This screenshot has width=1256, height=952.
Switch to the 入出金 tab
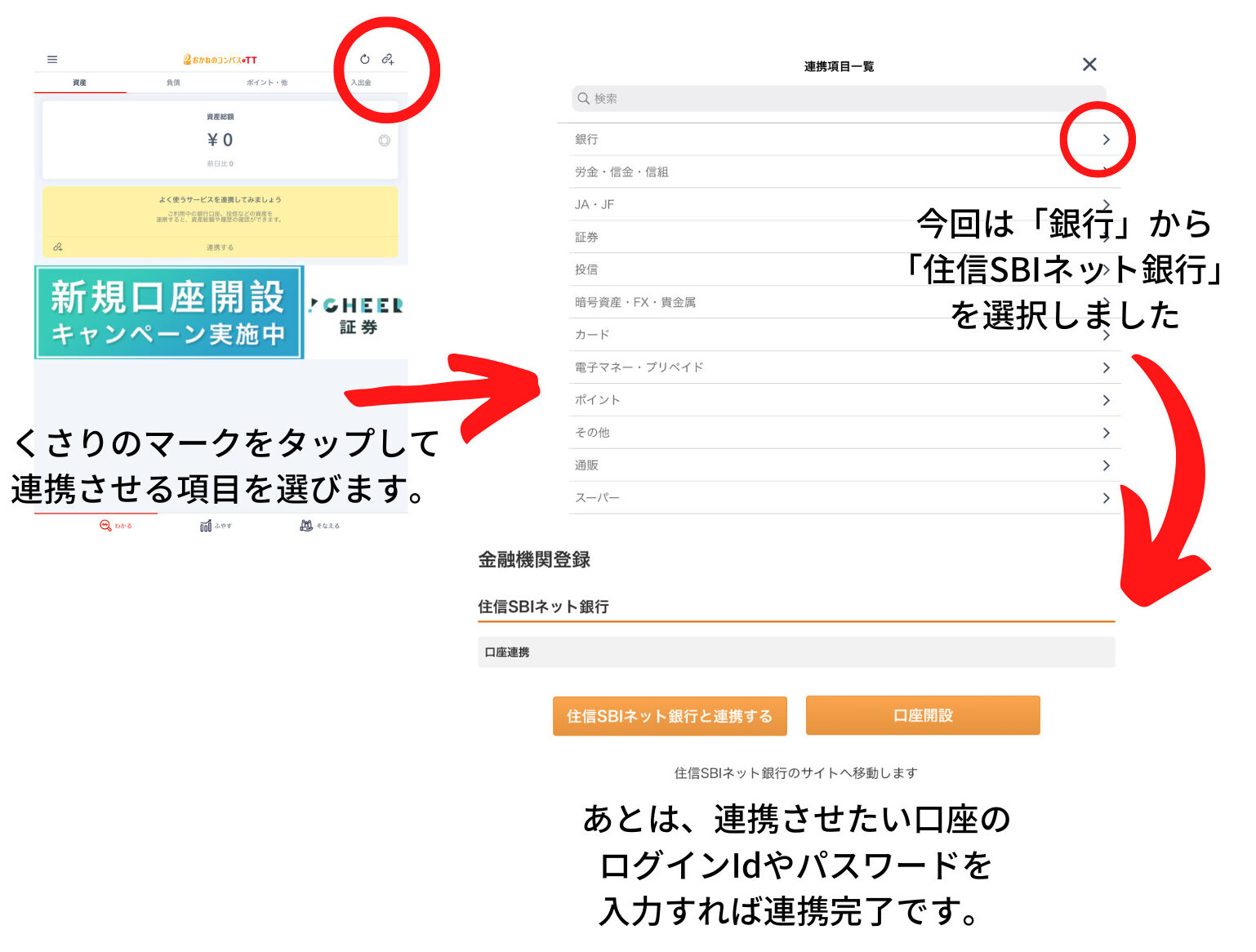click(361, 82)
